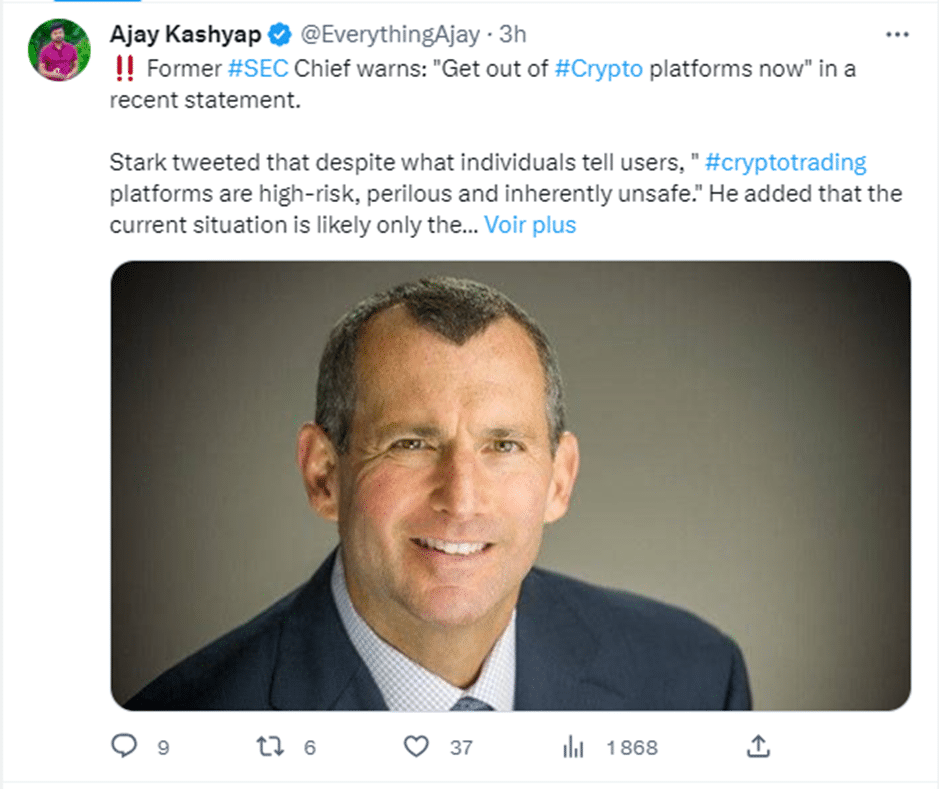The width and height of the screenshot is (939, 789).
Task: Click the reply speech bubble icon
Action: tap(123, 747)
